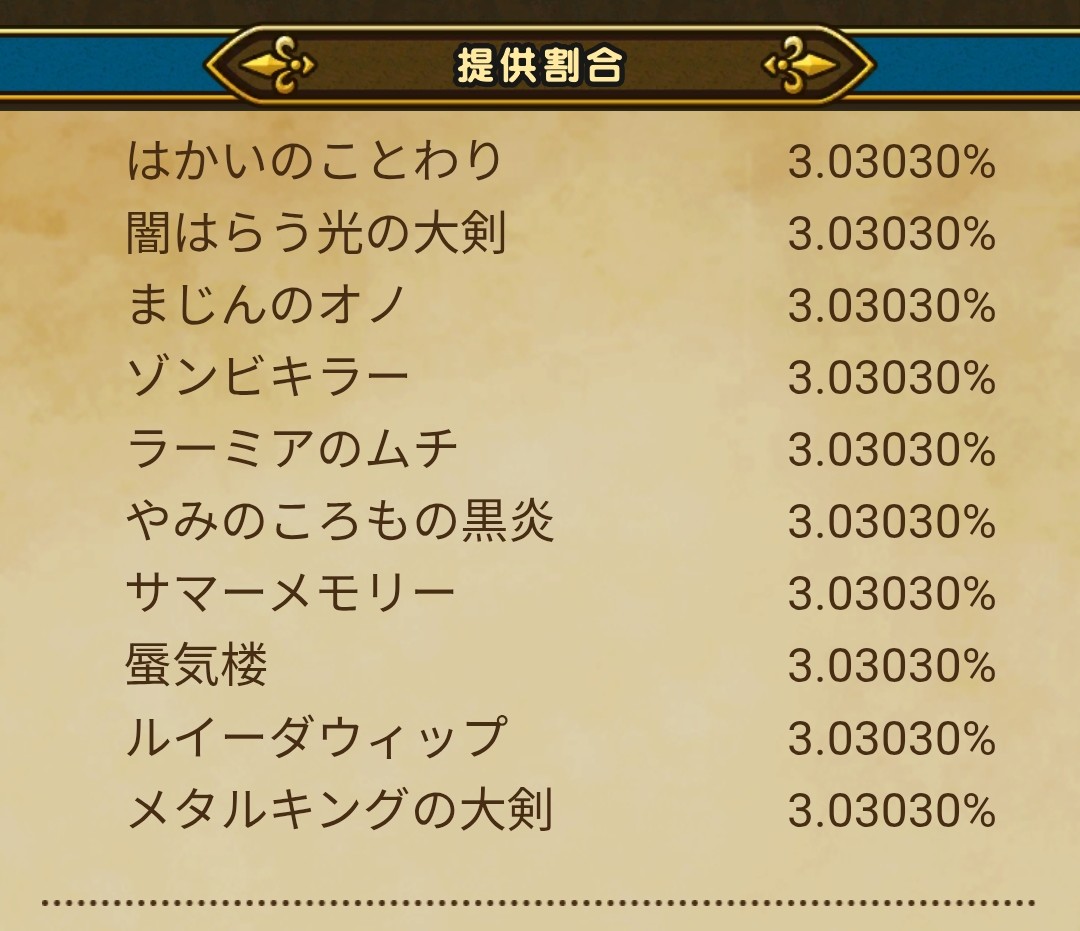Open the ゾンビキラー item

(268, 379)
